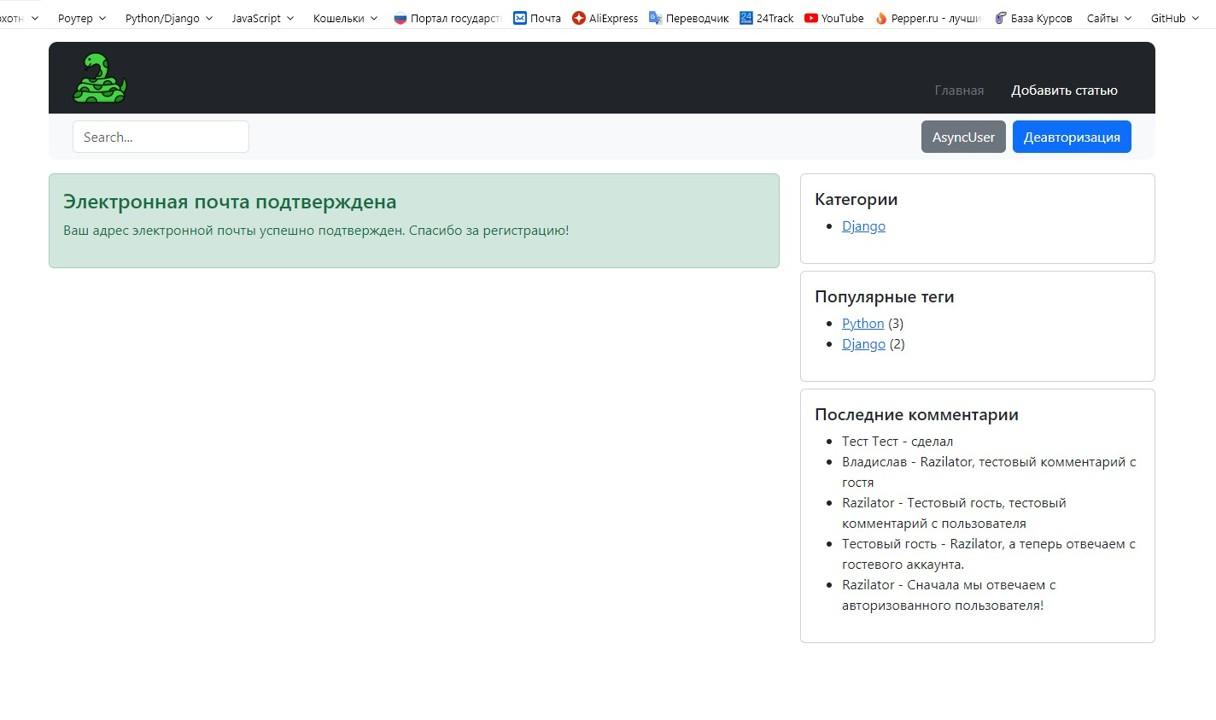The height and width of the screenshot is (720, 1216).
Task: Click the green snake site logo
Action: coord(100,78)
